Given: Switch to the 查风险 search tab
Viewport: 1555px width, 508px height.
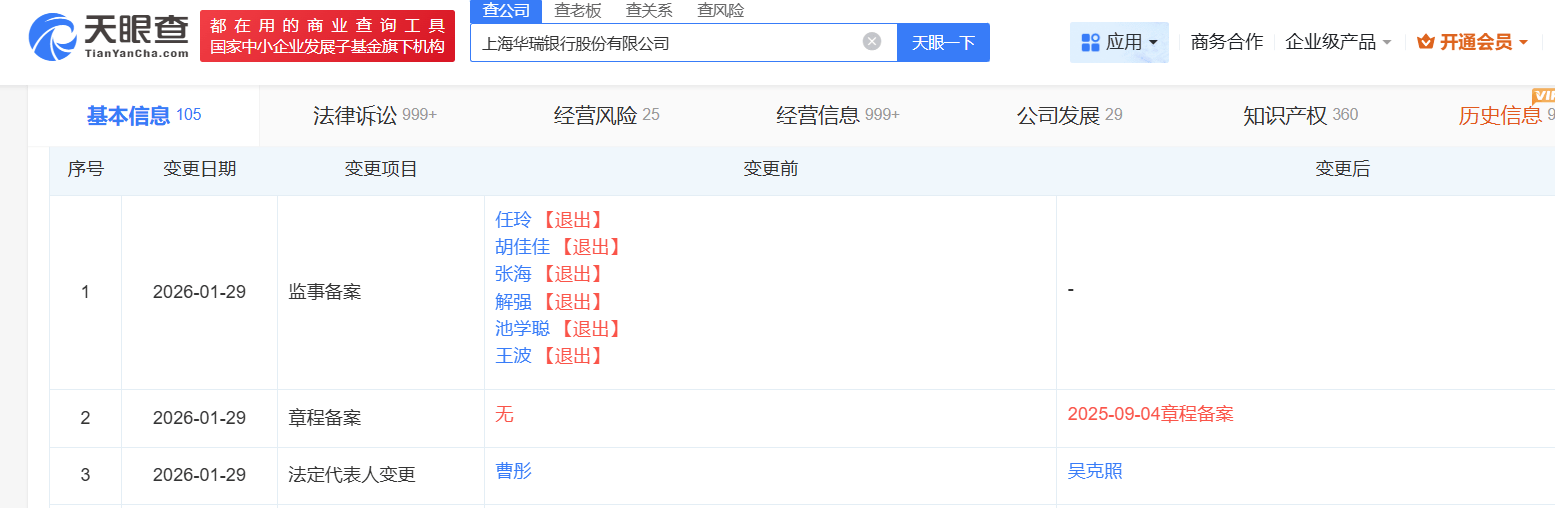Looking at the screenshot, I should (721, 11).
